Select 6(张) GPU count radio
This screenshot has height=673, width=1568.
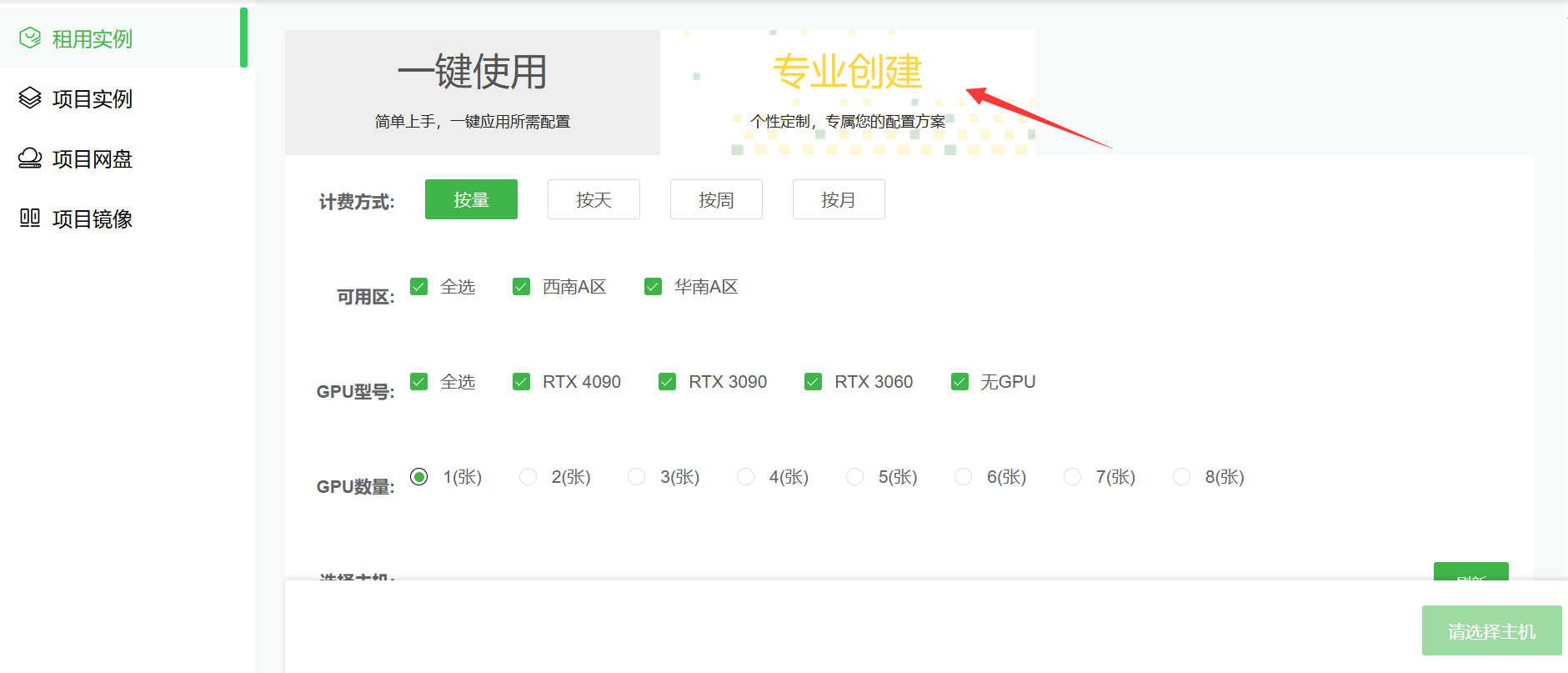tap(964, 477)
